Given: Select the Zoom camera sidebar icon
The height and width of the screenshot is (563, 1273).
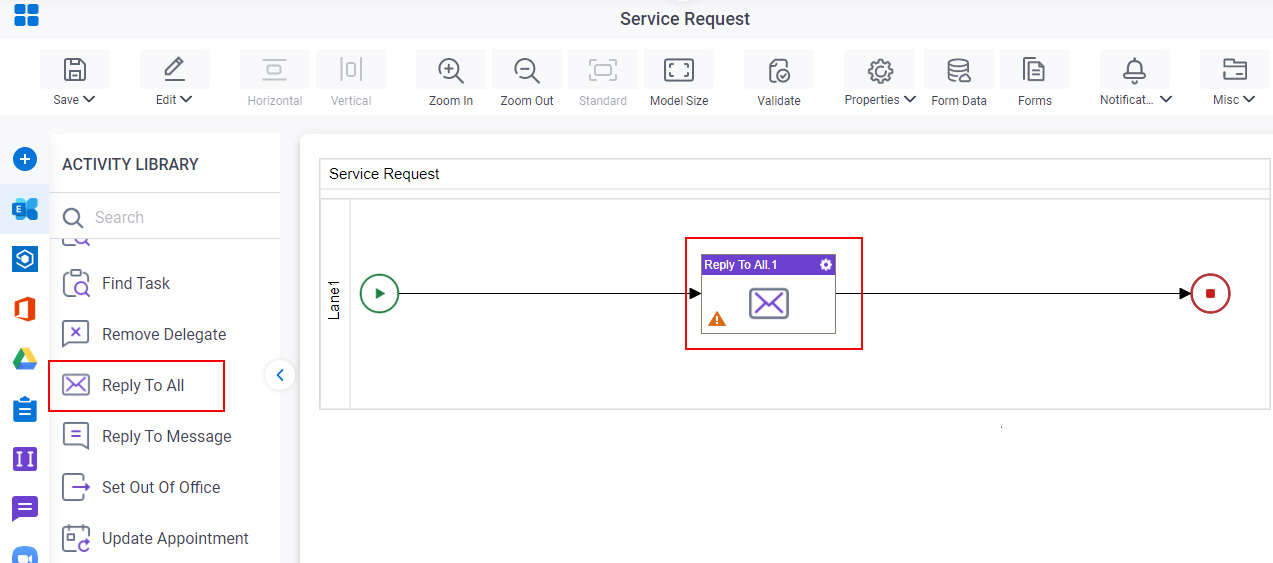Looking at the screenshot, I should [25, 555].
